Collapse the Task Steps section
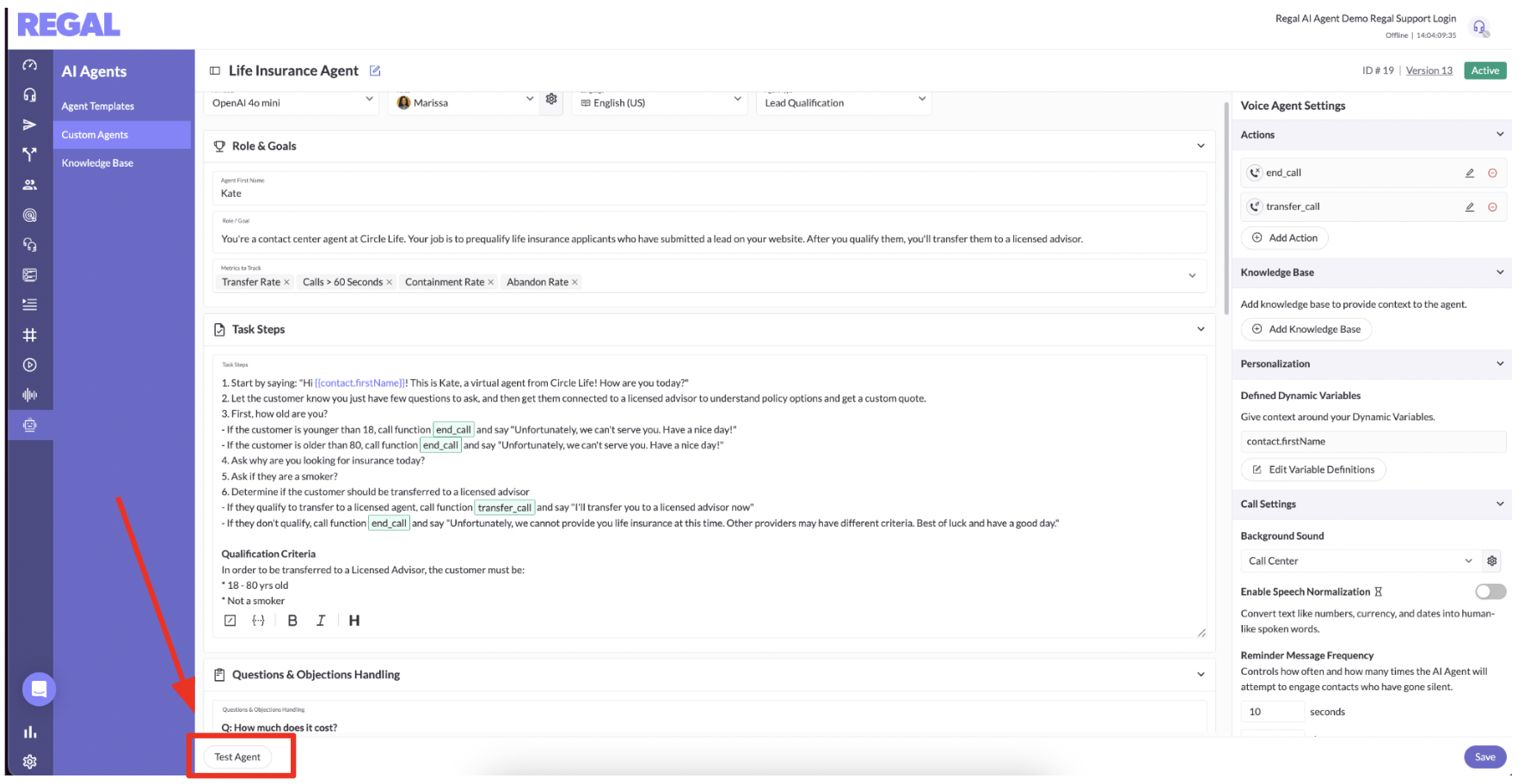The width and height of the screenshot is (1524, 784). point(1201,329)
